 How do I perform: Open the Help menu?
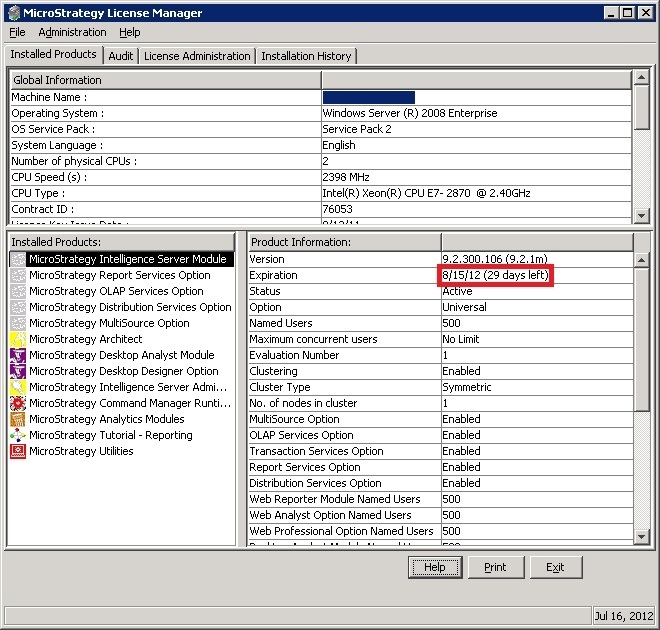[130, 32]
